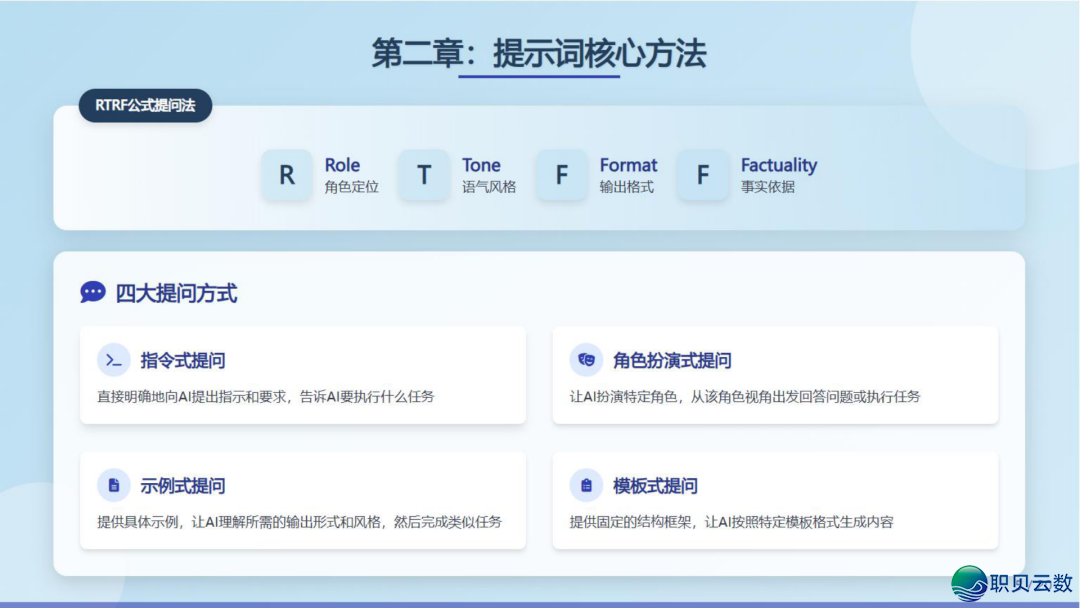Click the F letter tile beside Format
Screen dimensions: 1080x608
pyautogui.click(x=562, y=175)
